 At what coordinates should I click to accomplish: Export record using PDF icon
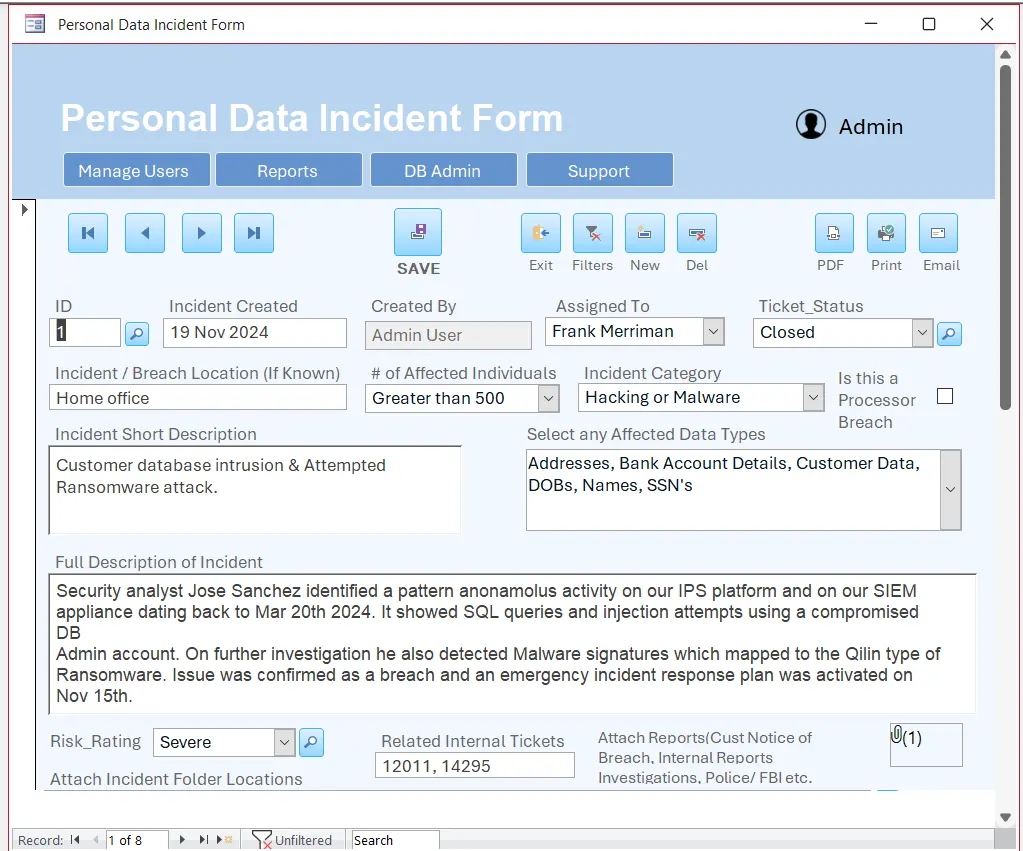834,233
